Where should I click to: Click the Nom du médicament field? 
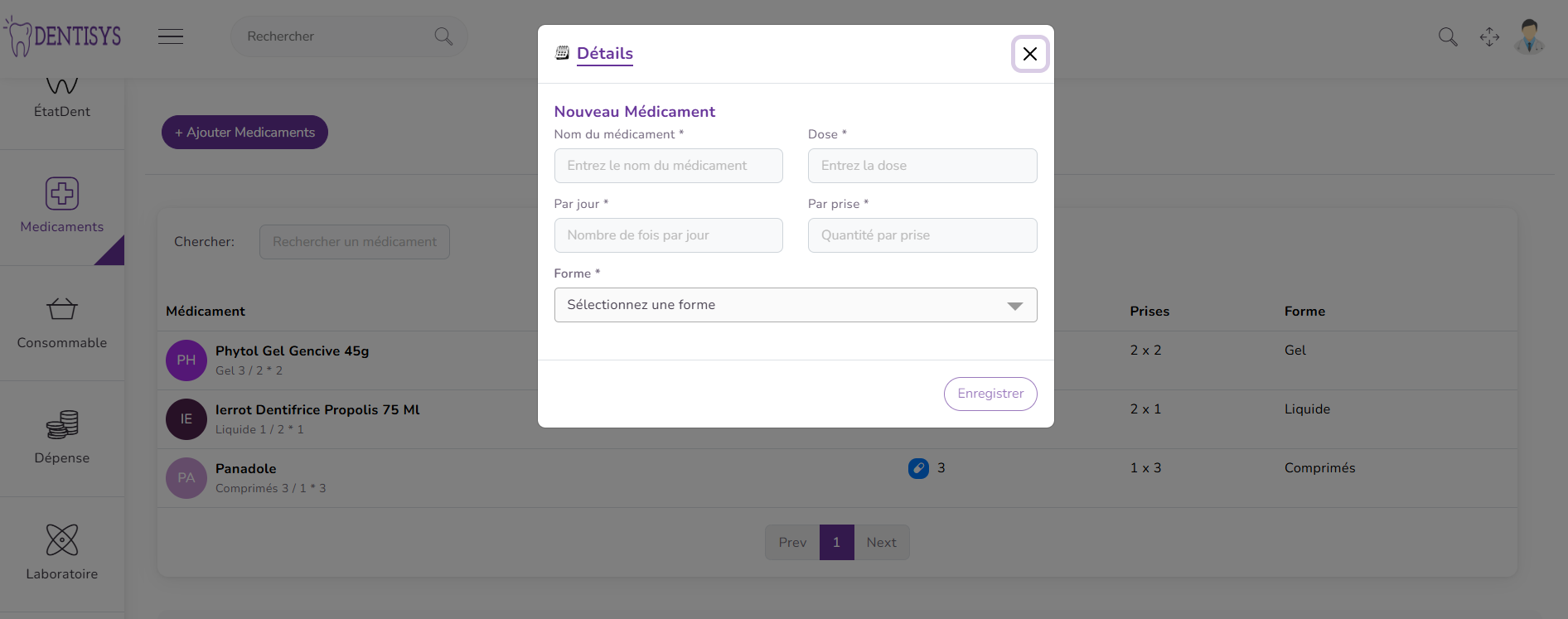[x=668, y=166]
